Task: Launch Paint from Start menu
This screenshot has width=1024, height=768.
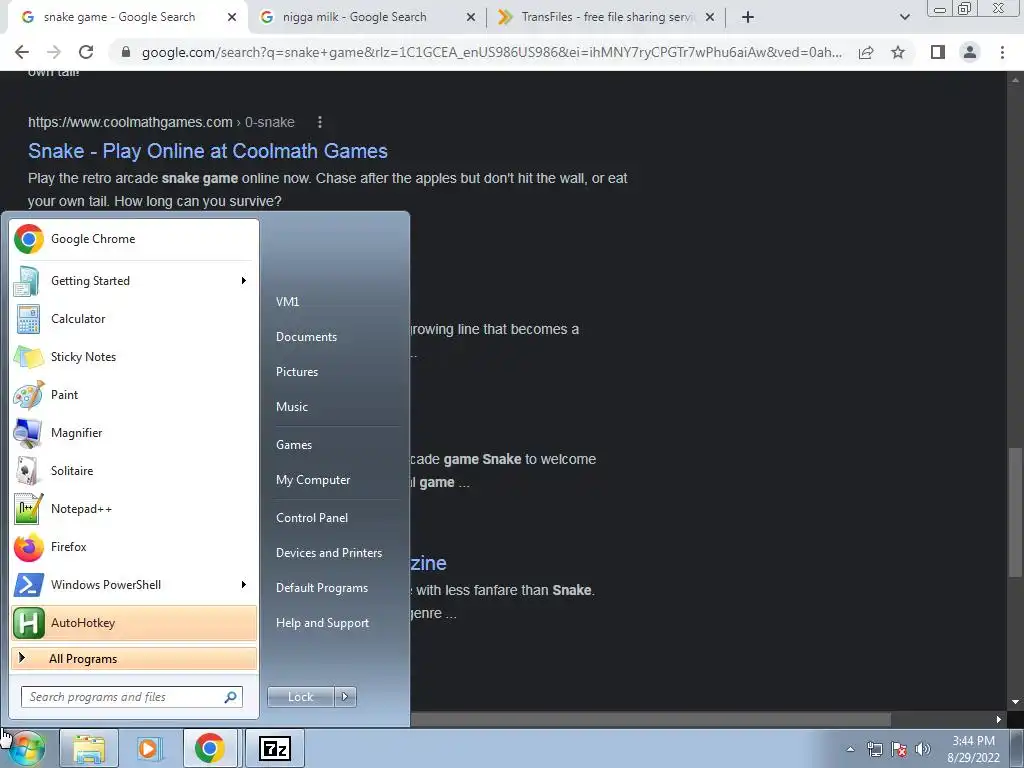Action: tap(134, 394)
